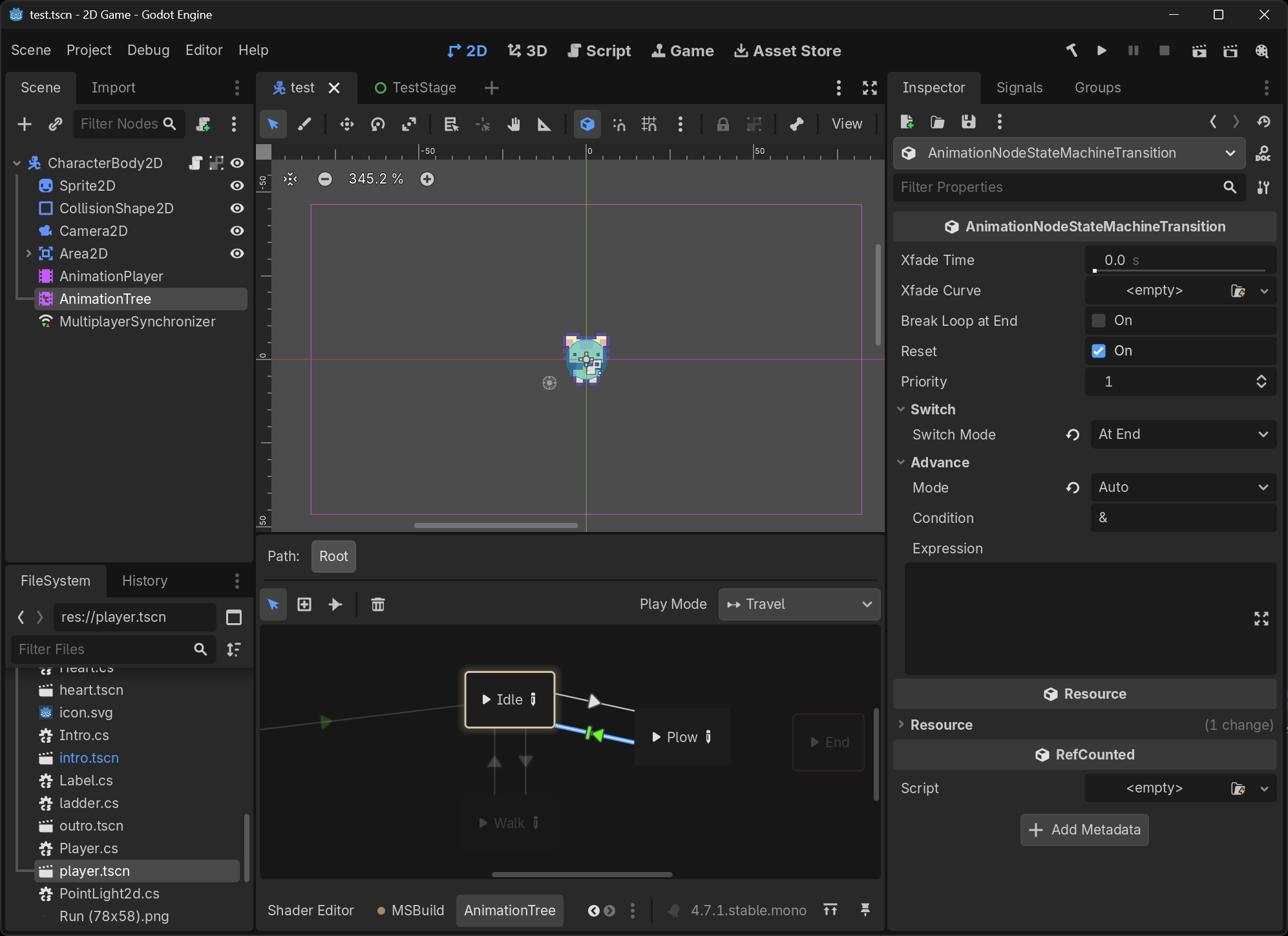Screen dimensions: 1288x936
Task: Click the lock selected node icon
Action: (723, 124)
